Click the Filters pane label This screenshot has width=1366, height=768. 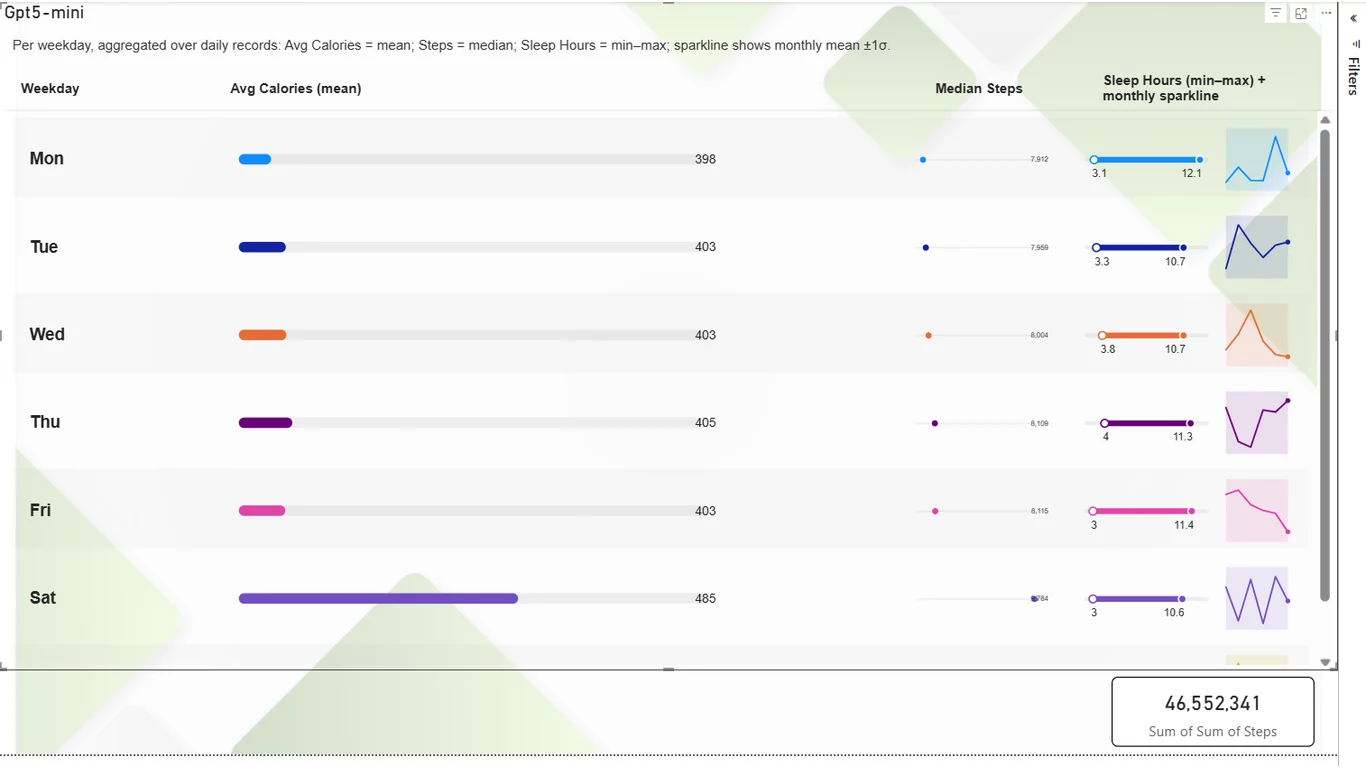(1354, 76)
